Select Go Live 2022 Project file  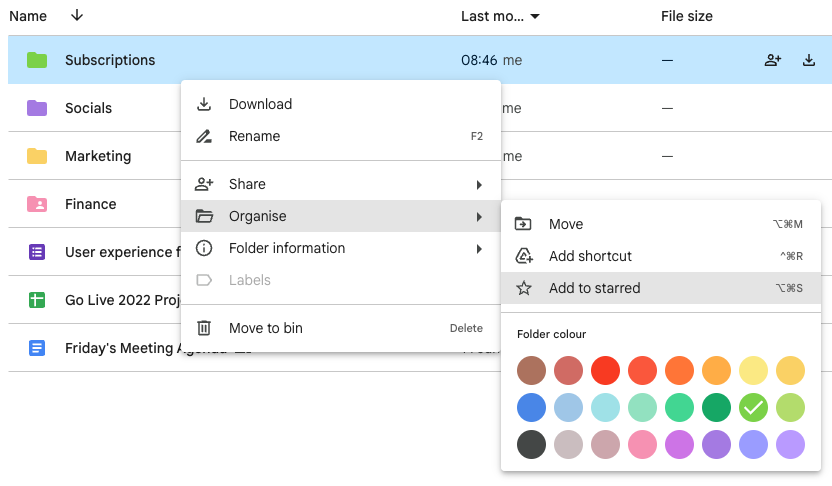[x=123, y=300]
